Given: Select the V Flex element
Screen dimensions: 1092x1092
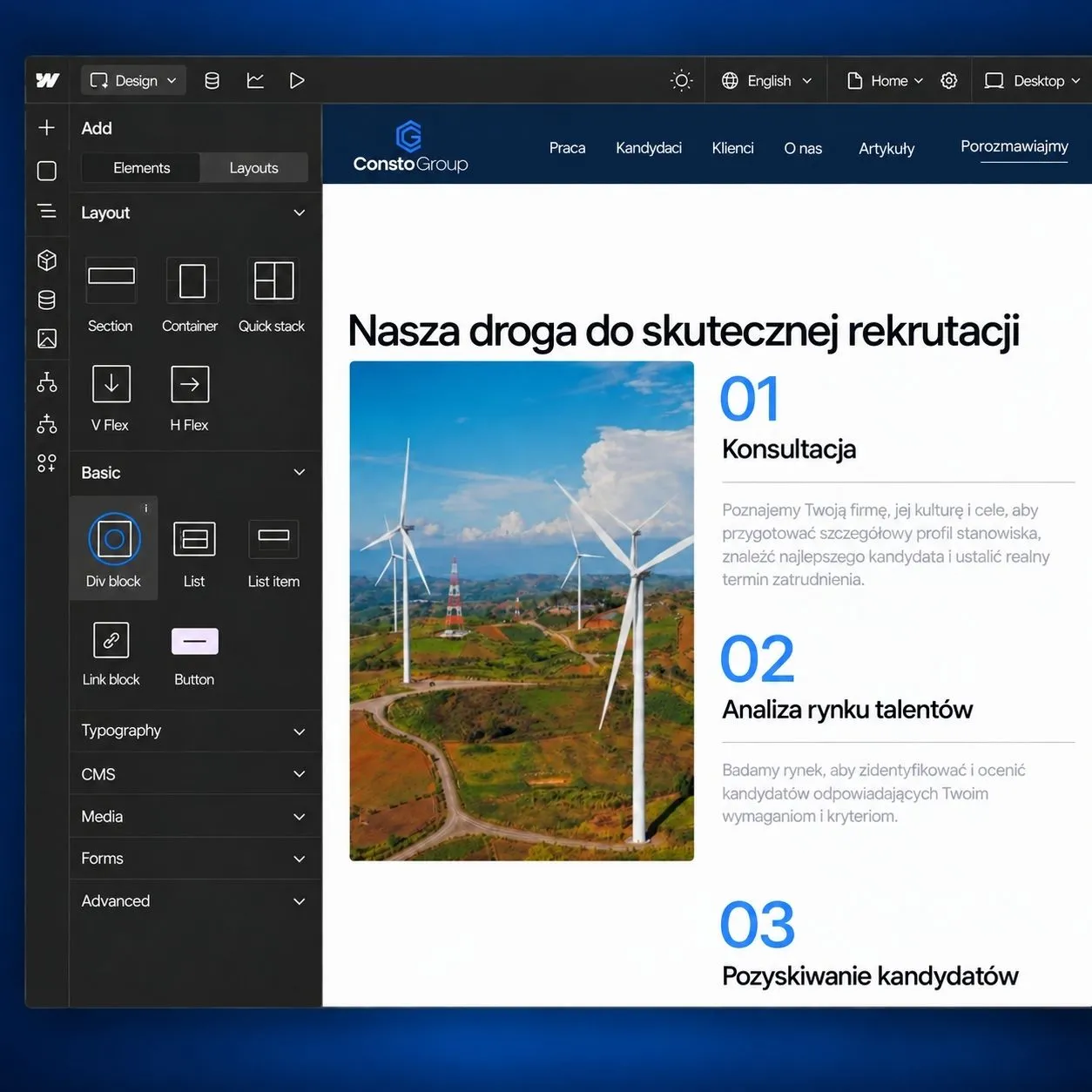Looking at the screenshot, I should coord(111,397).
